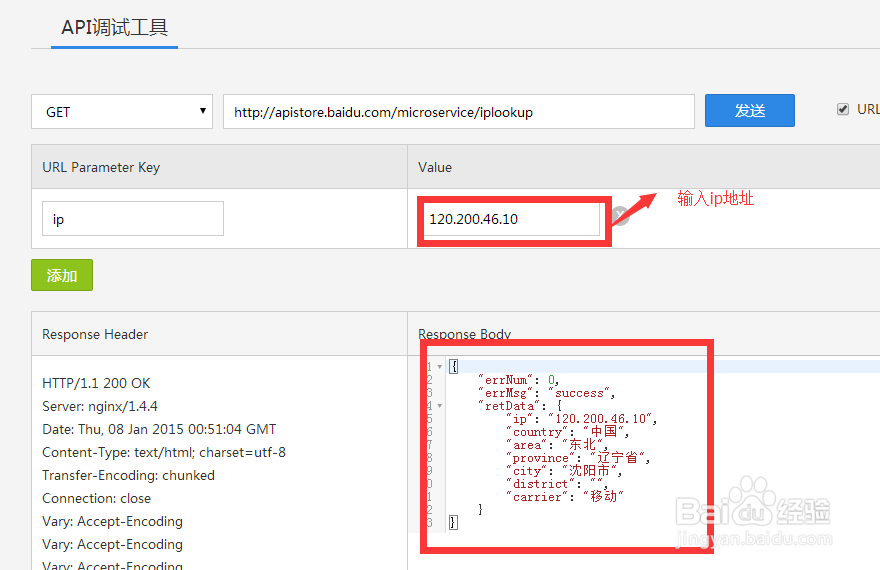Screen dimensions: 880x570
Task: Open the API调试工具 tab
Action: point(114,27)
